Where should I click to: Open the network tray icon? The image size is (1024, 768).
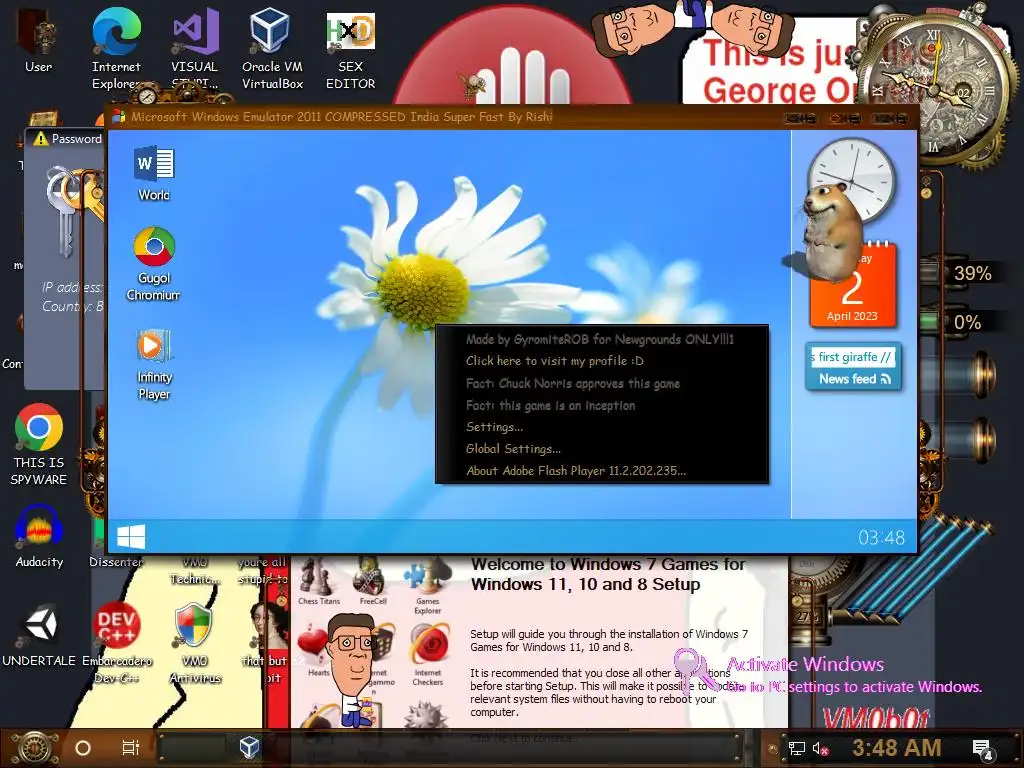(x=796, y=748)
